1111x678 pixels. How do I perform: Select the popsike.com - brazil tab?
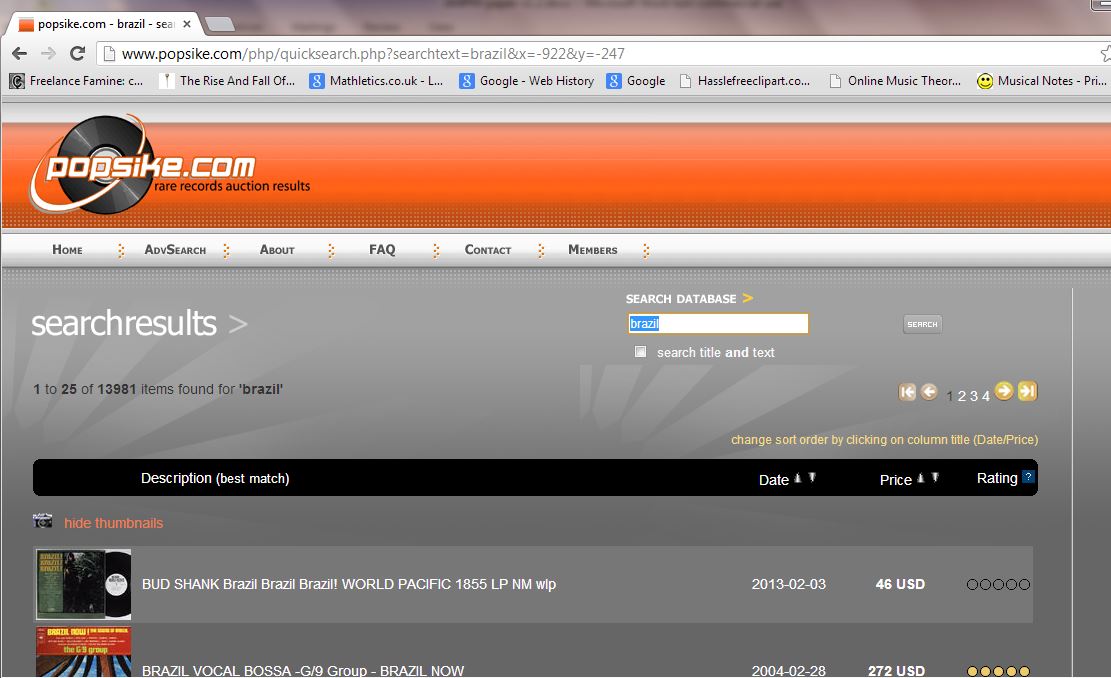click(105, 24)
